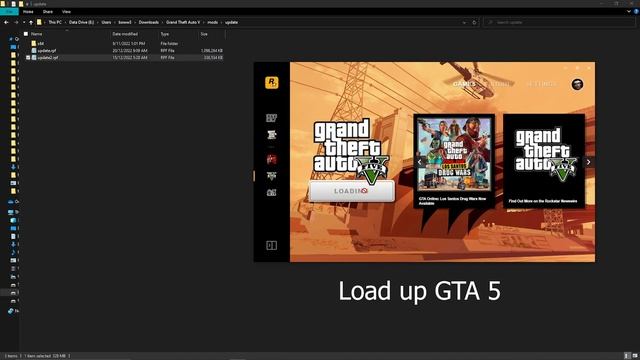Click the File folder type cell for x64
Image resolution: width=640 pixels, height=360 pixels.
click(169, 43)
